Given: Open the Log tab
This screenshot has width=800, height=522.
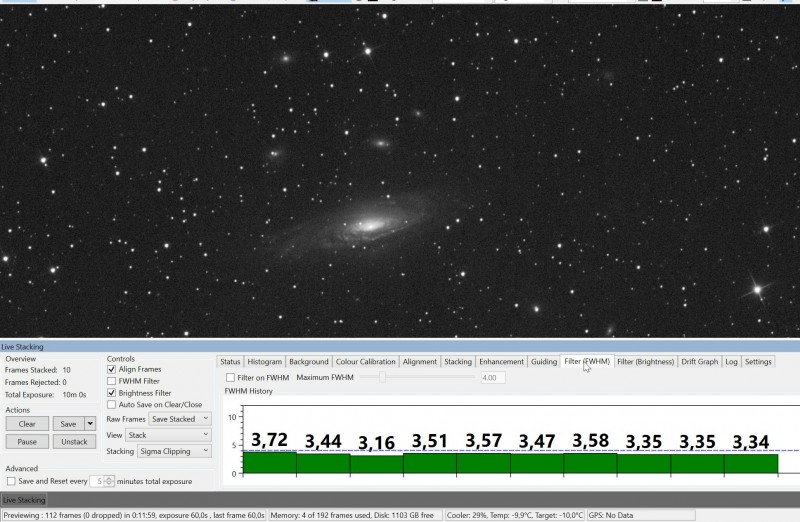Looking at the screenshot, I should tap(731, 362).
